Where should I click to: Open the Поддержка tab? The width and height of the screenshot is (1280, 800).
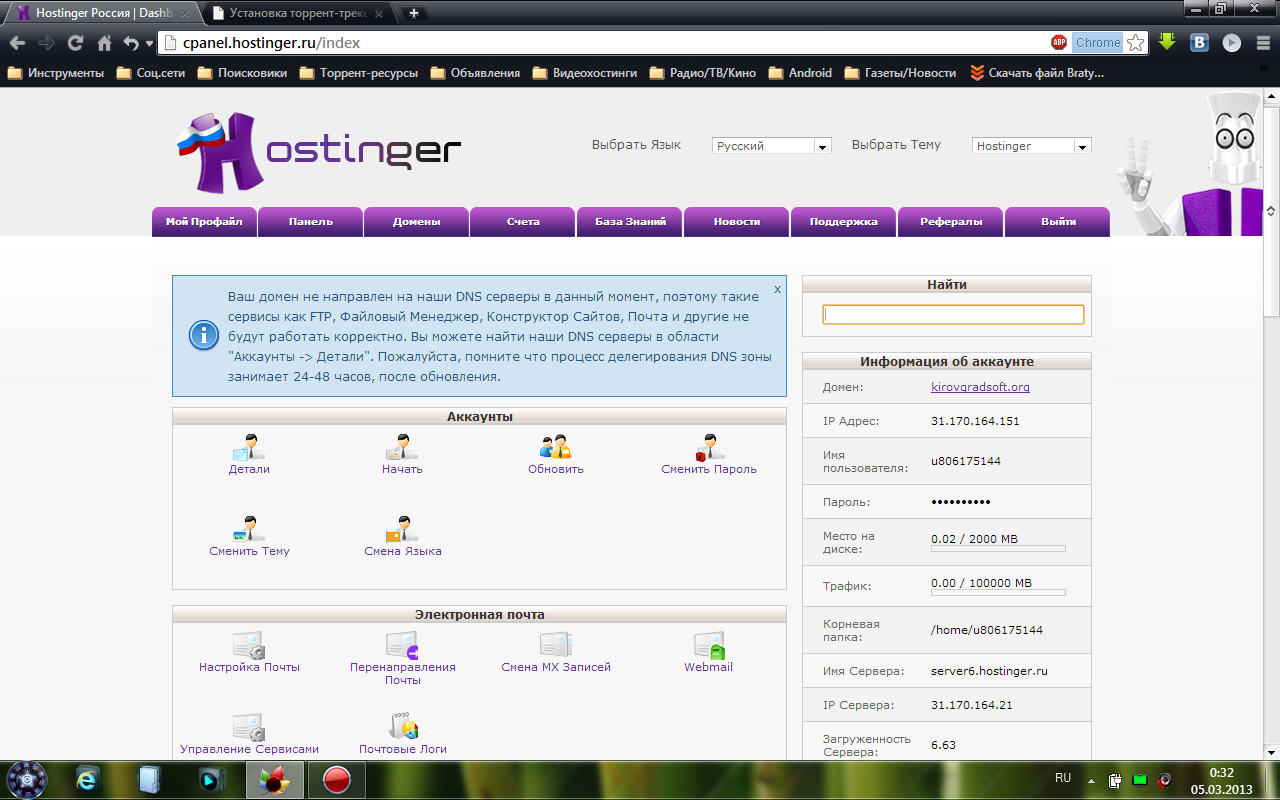pyautogui.click(x=844, y=222)
